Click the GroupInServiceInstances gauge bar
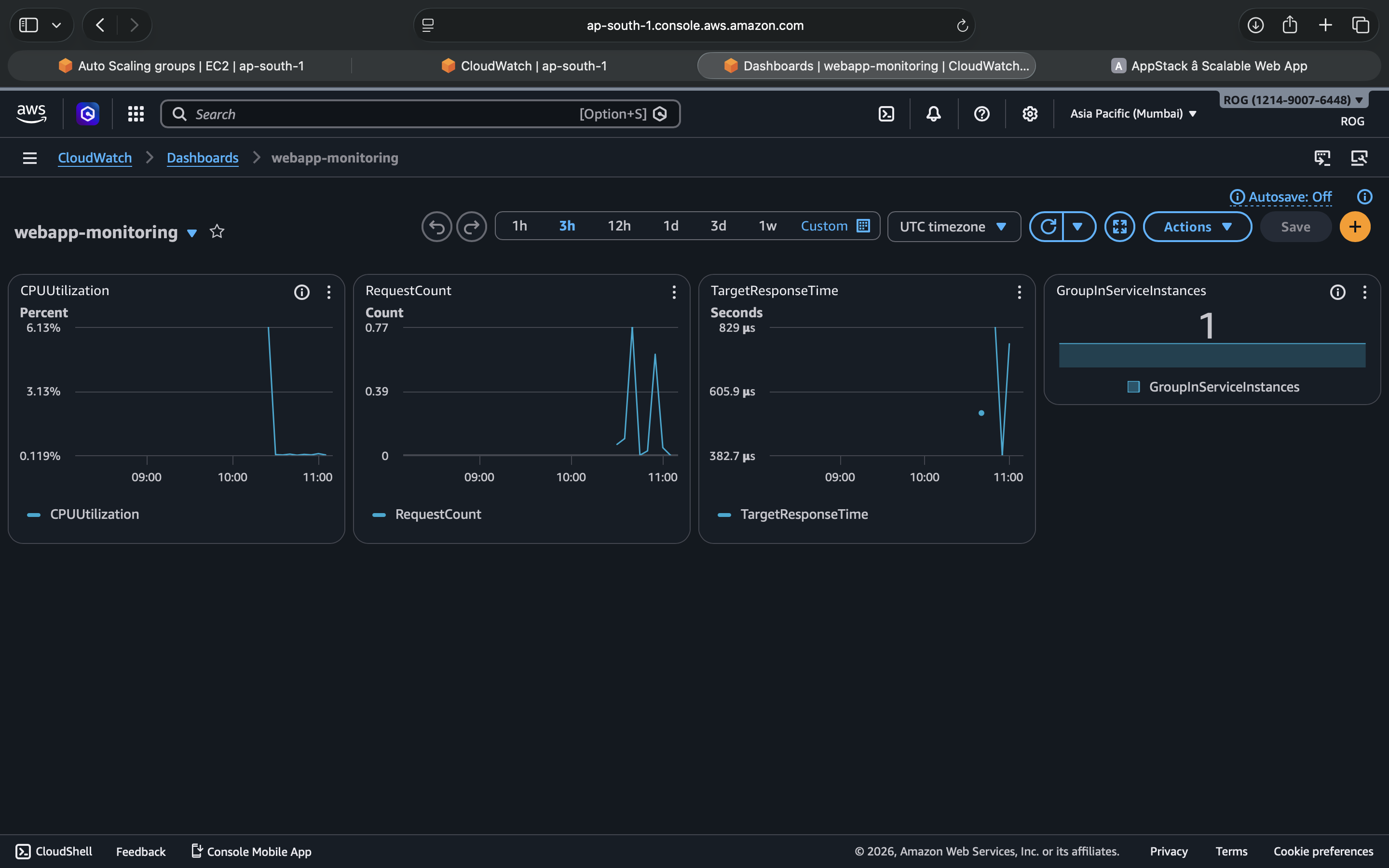Viewport: 1389px width, 868px height. 1212,355
